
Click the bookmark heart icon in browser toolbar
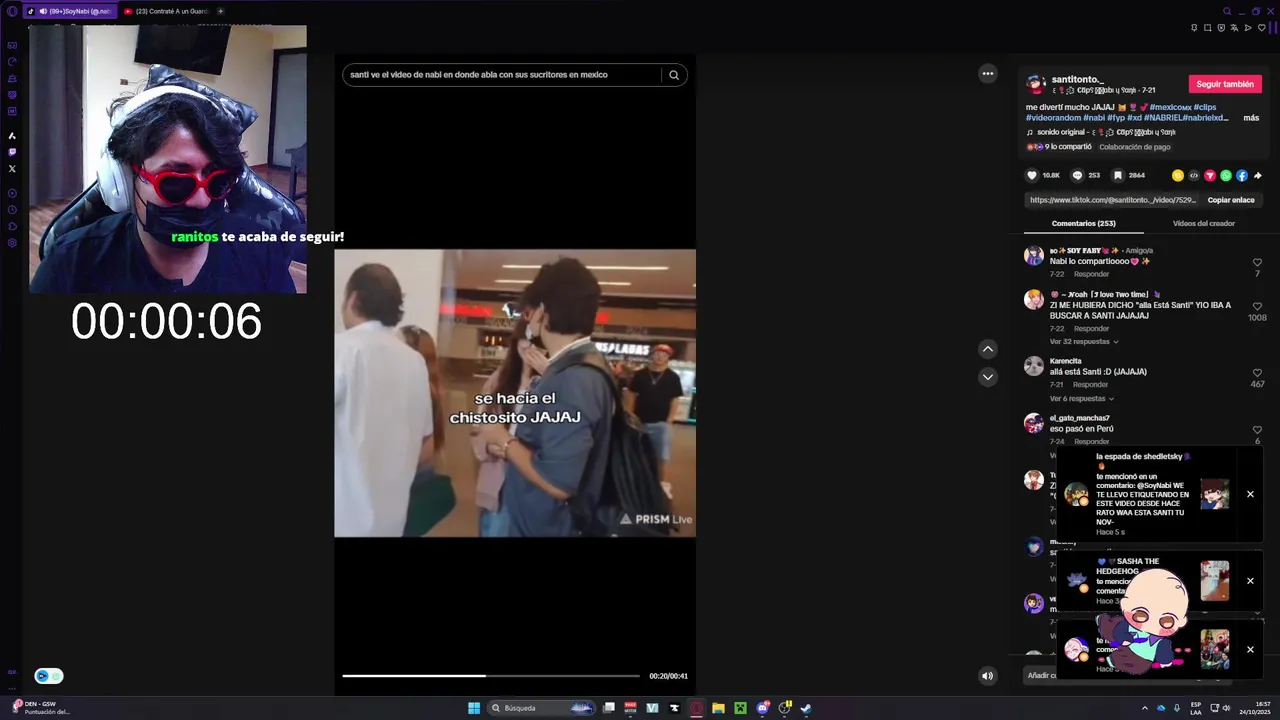[1261, 28]
